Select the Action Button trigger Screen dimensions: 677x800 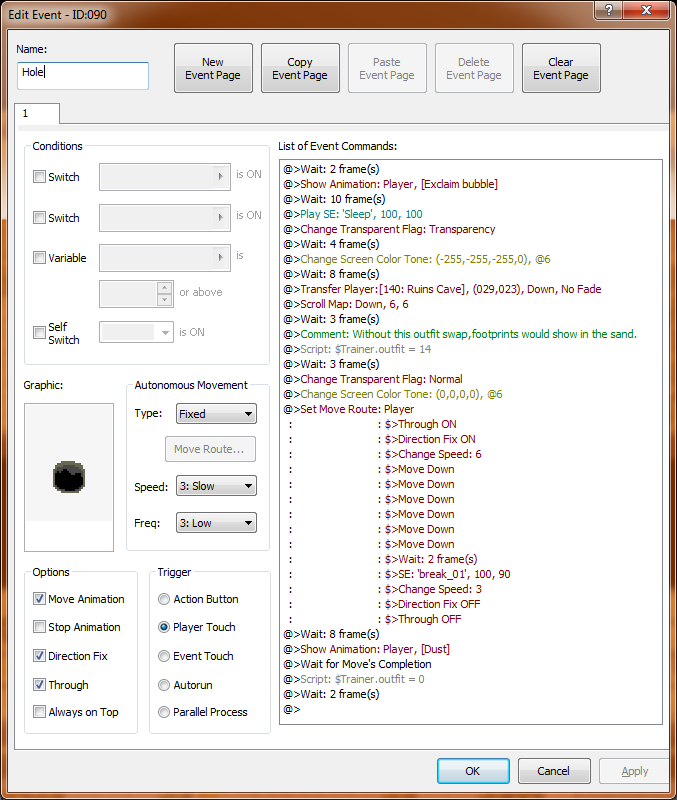tap(164, 599)
